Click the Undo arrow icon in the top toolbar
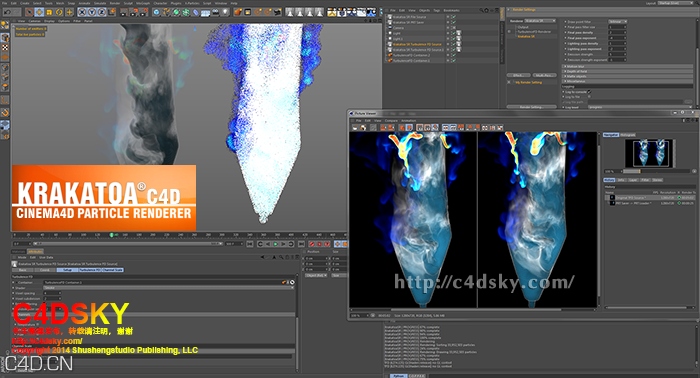The image size is (700, 378). click(x=8, y=12)
